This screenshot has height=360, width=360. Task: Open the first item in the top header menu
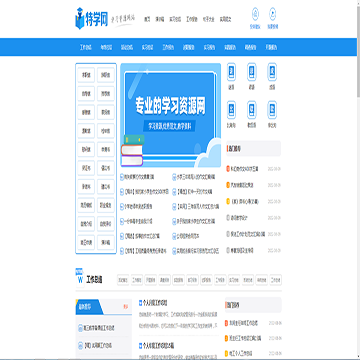click(147, 19)
